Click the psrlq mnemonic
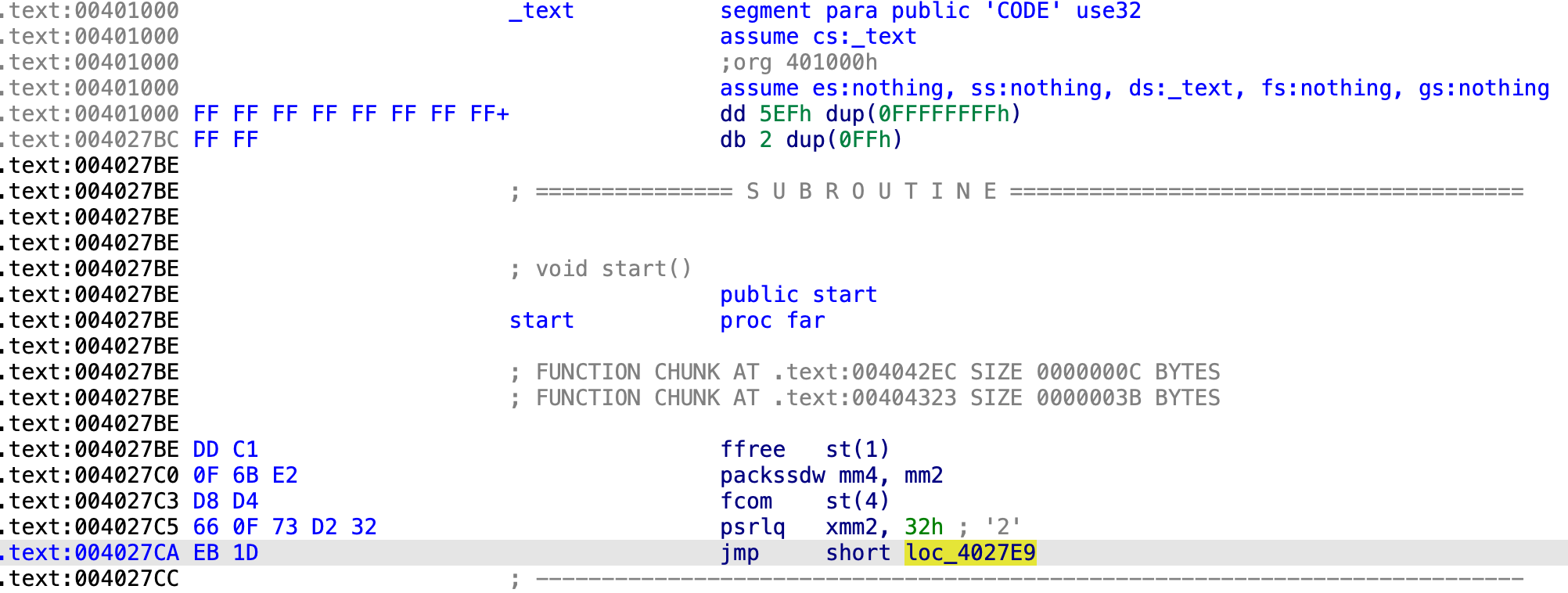 pos(752,527)
